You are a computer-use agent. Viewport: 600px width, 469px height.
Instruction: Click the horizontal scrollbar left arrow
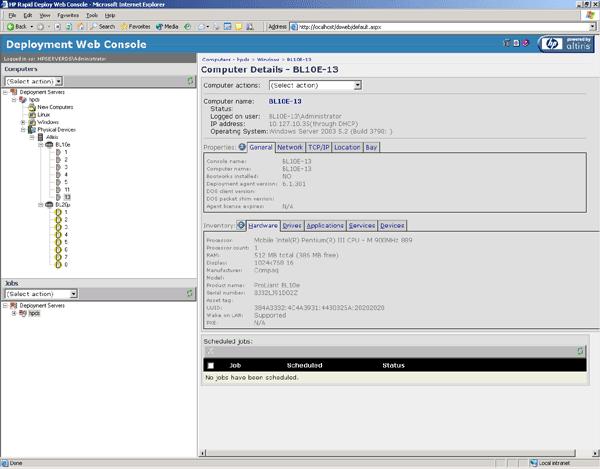coord(203,453)
